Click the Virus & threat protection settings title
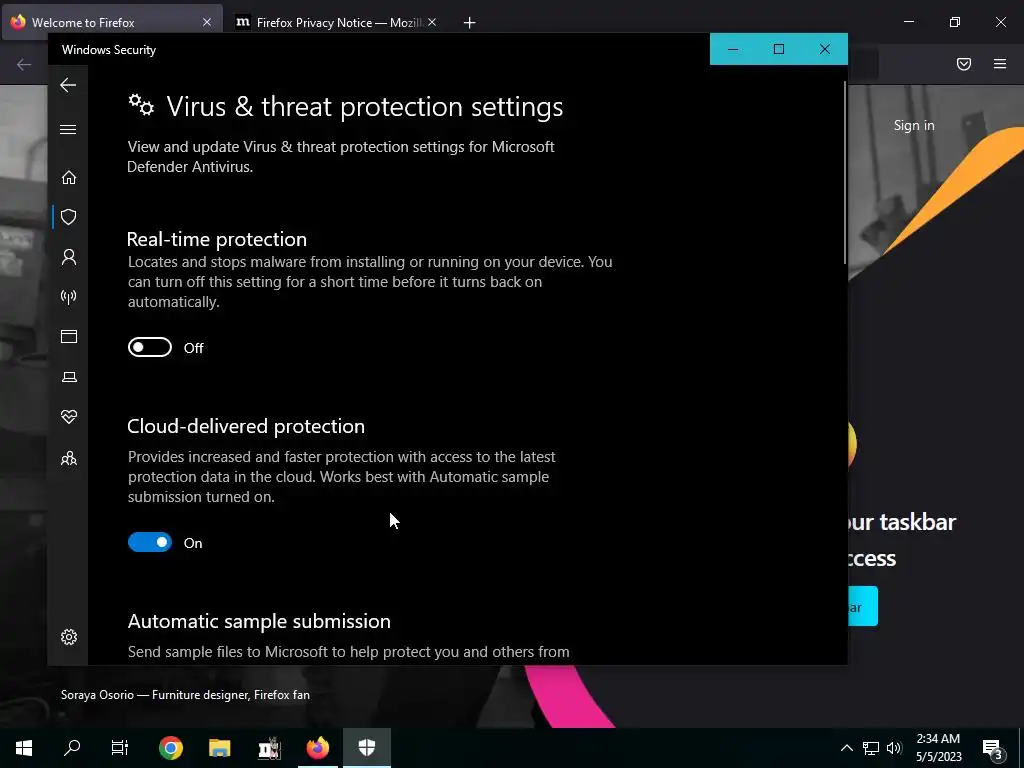Image resolution: width=1024 pixels, height=768 pixels. tap(364, 106)
